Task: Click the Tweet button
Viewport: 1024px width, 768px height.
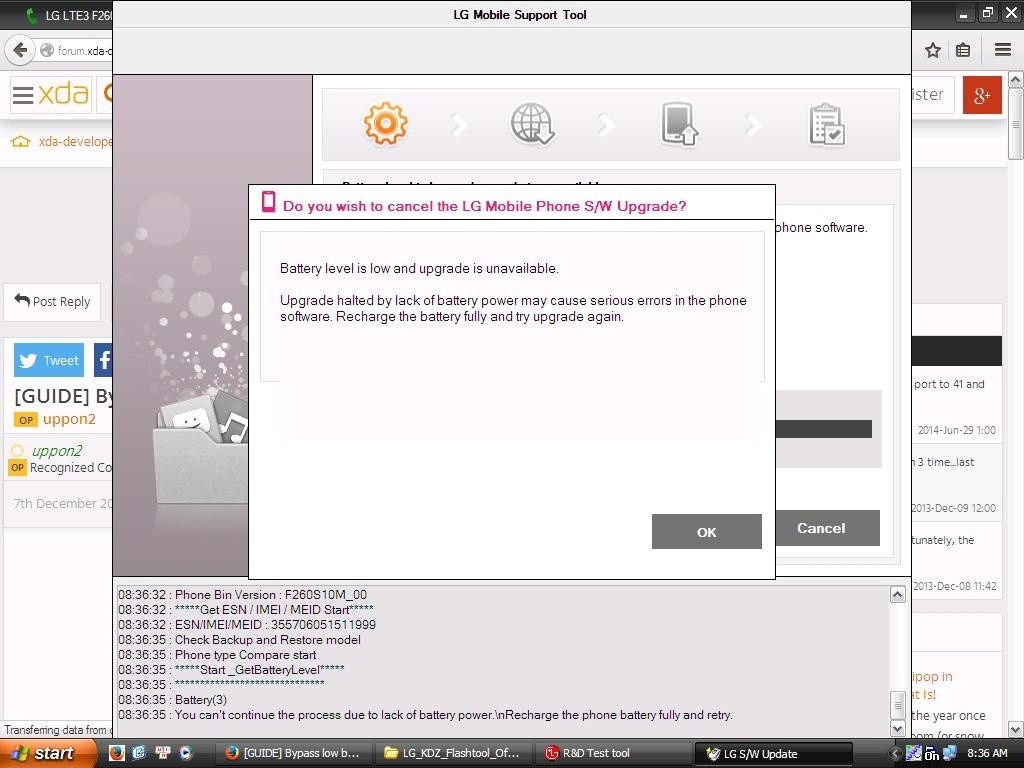Action: [49, 360]
